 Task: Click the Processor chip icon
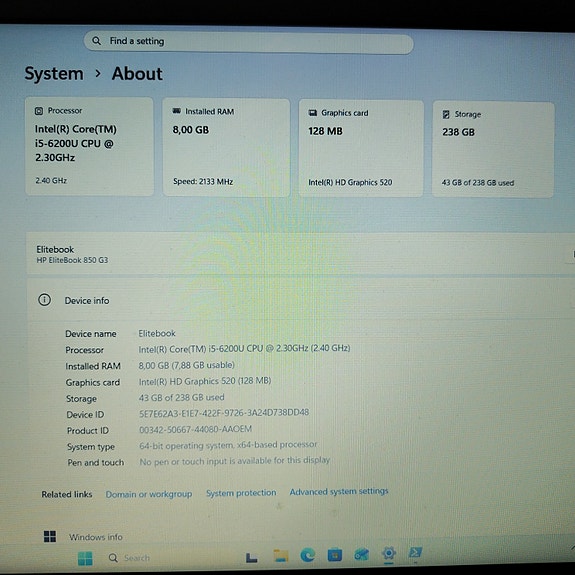pyautogui.click(x=39, y=111)
